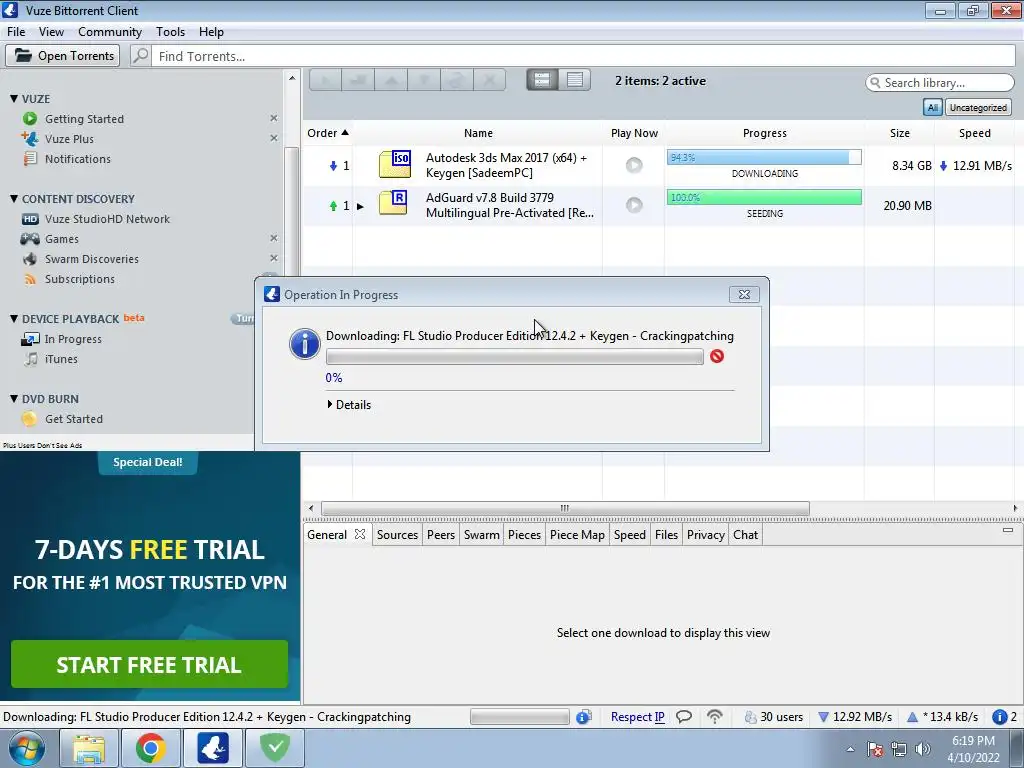Minimize the bottom details panel
This screenshot has height=768, width=1024.
pyautogui.click(x=1008, y=530)
